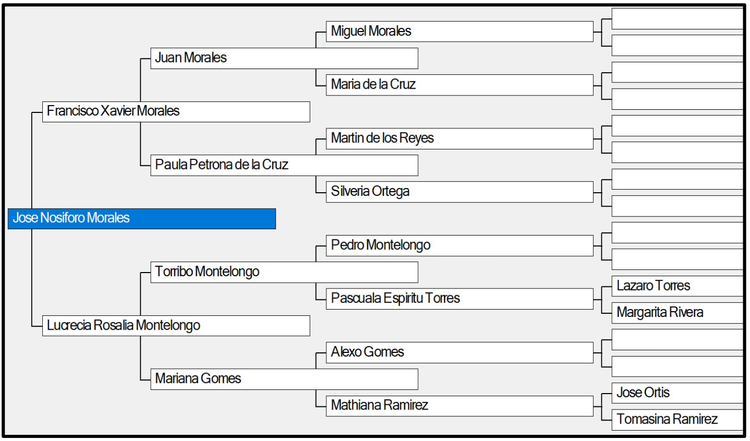Select Lucrecia Rosalia Montelongo's box

(x=176, y=325)
